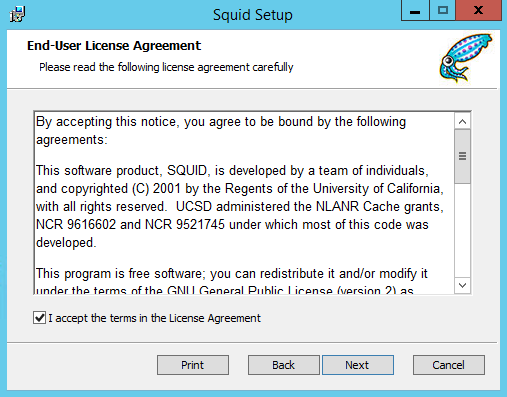
Task: Proceed with the Next button
Action: pyautogui.click(x=357, y=365)
